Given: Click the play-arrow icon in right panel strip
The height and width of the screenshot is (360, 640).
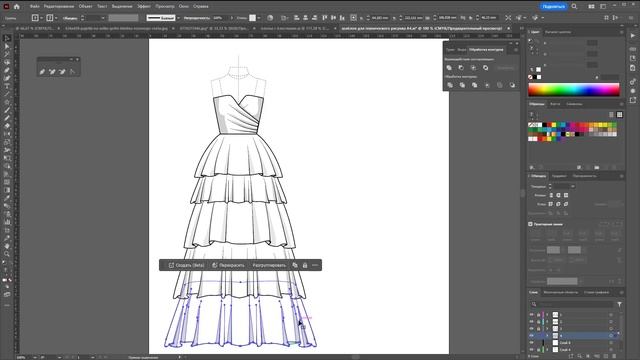Looking at the screenshot, I should coord(633,36).
